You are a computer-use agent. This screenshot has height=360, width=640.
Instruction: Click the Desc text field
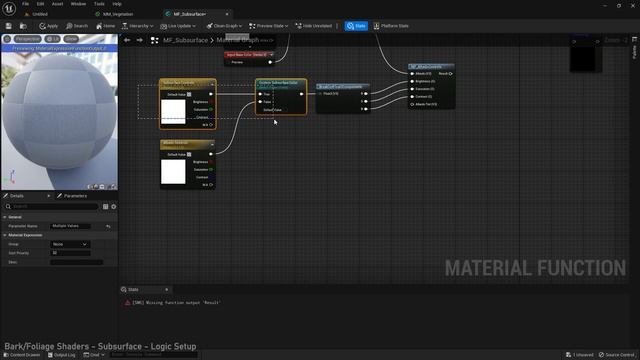tap(77, 262)
